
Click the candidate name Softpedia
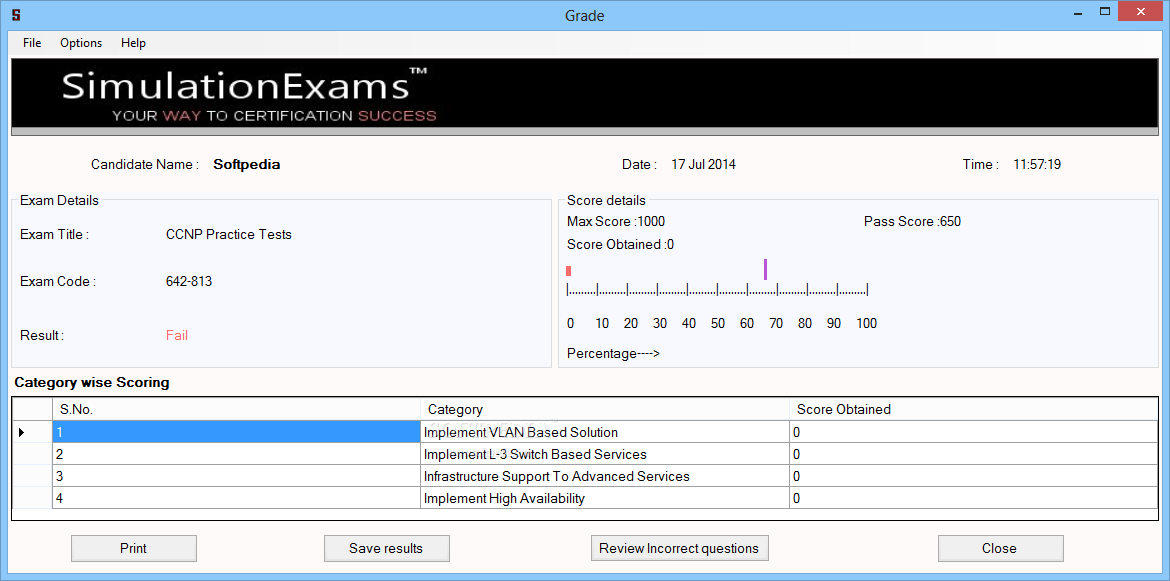click(247, 165)
